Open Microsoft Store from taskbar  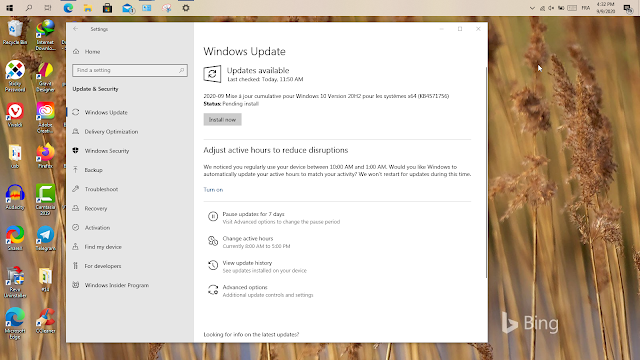[107, 8]
